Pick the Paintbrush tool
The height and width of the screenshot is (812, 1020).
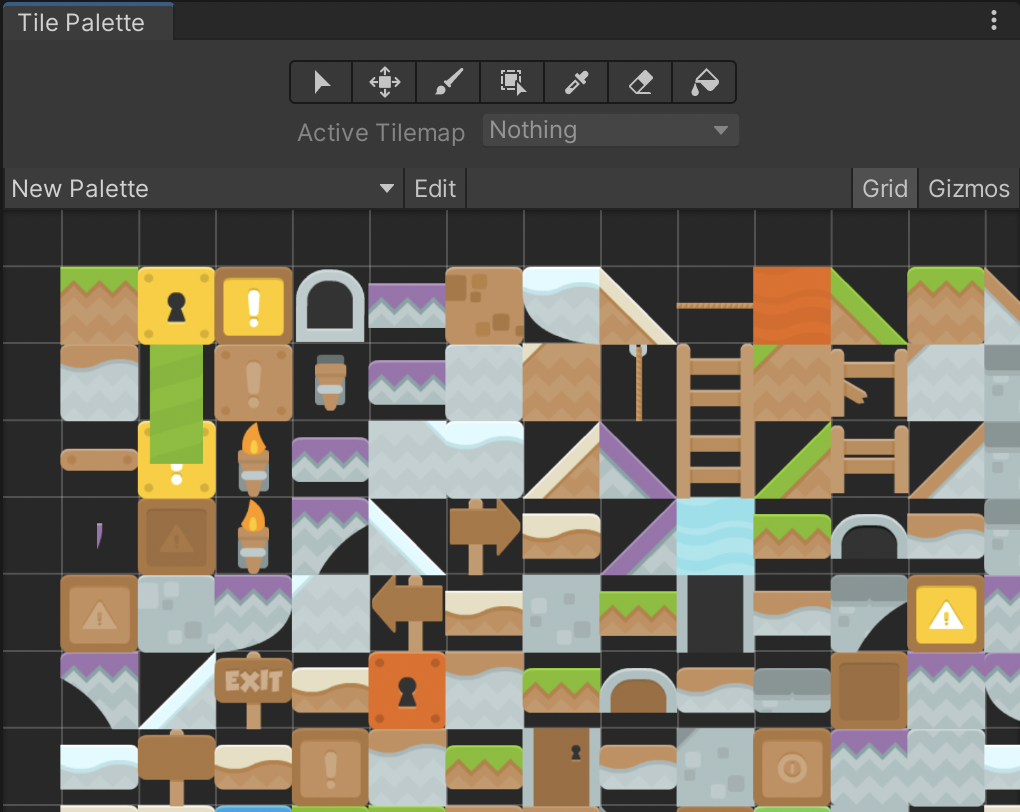[449, 82]
